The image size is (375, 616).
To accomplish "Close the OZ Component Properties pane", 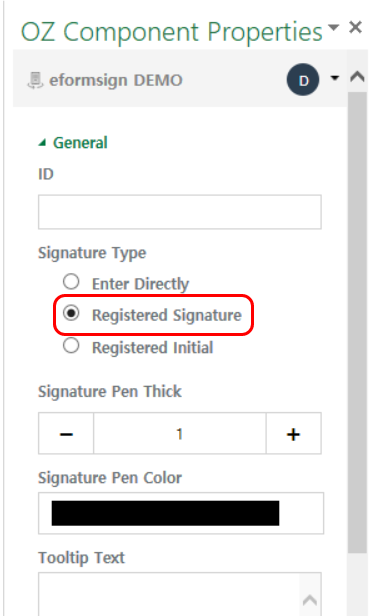I will 355,28.
